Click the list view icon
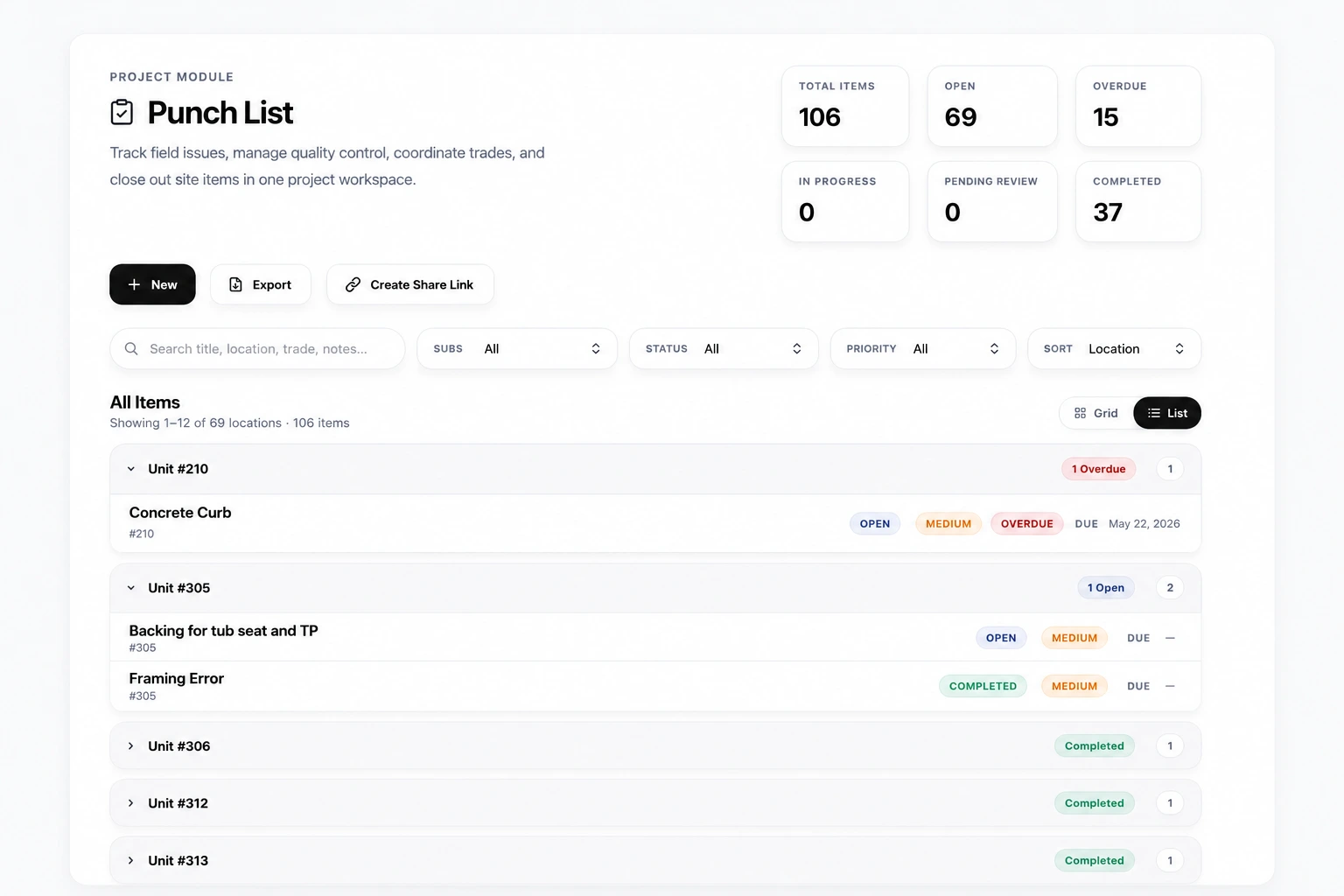Viewport: 1344px width, 896px height. tap(1154, 413)
